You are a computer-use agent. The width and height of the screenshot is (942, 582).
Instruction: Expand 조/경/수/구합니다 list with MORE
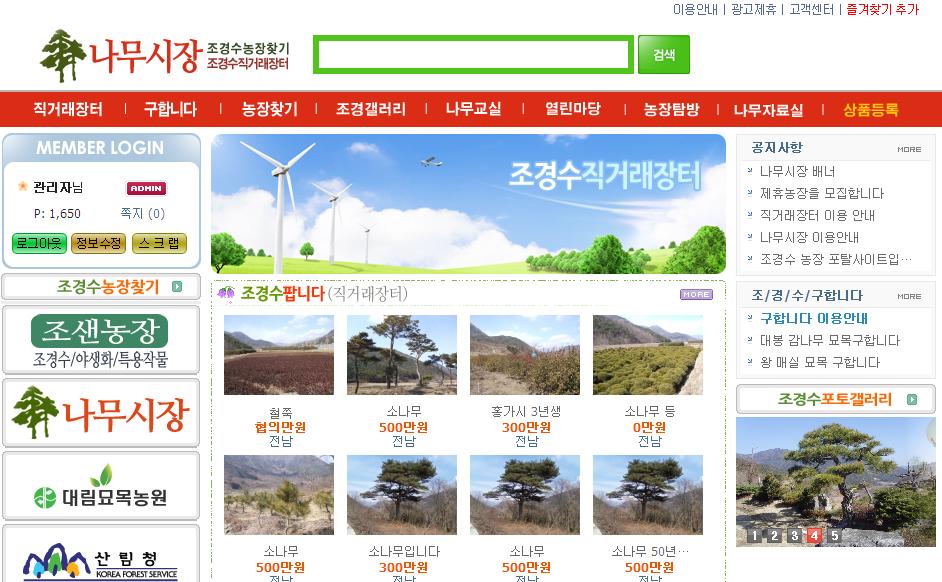[x=908, y=296]
